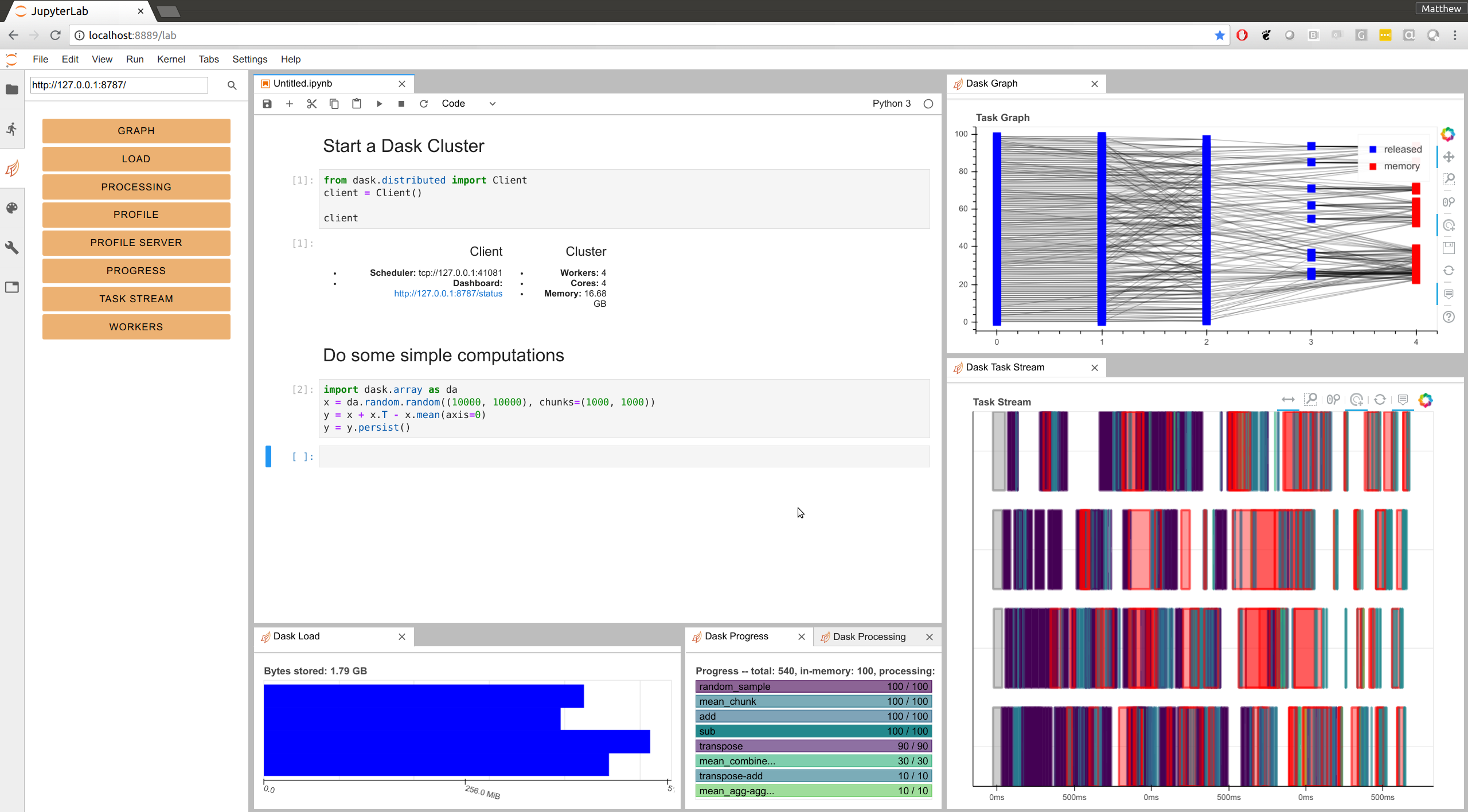Toggle Hover tool in Task Graph toolbar

pos(1449,294)
